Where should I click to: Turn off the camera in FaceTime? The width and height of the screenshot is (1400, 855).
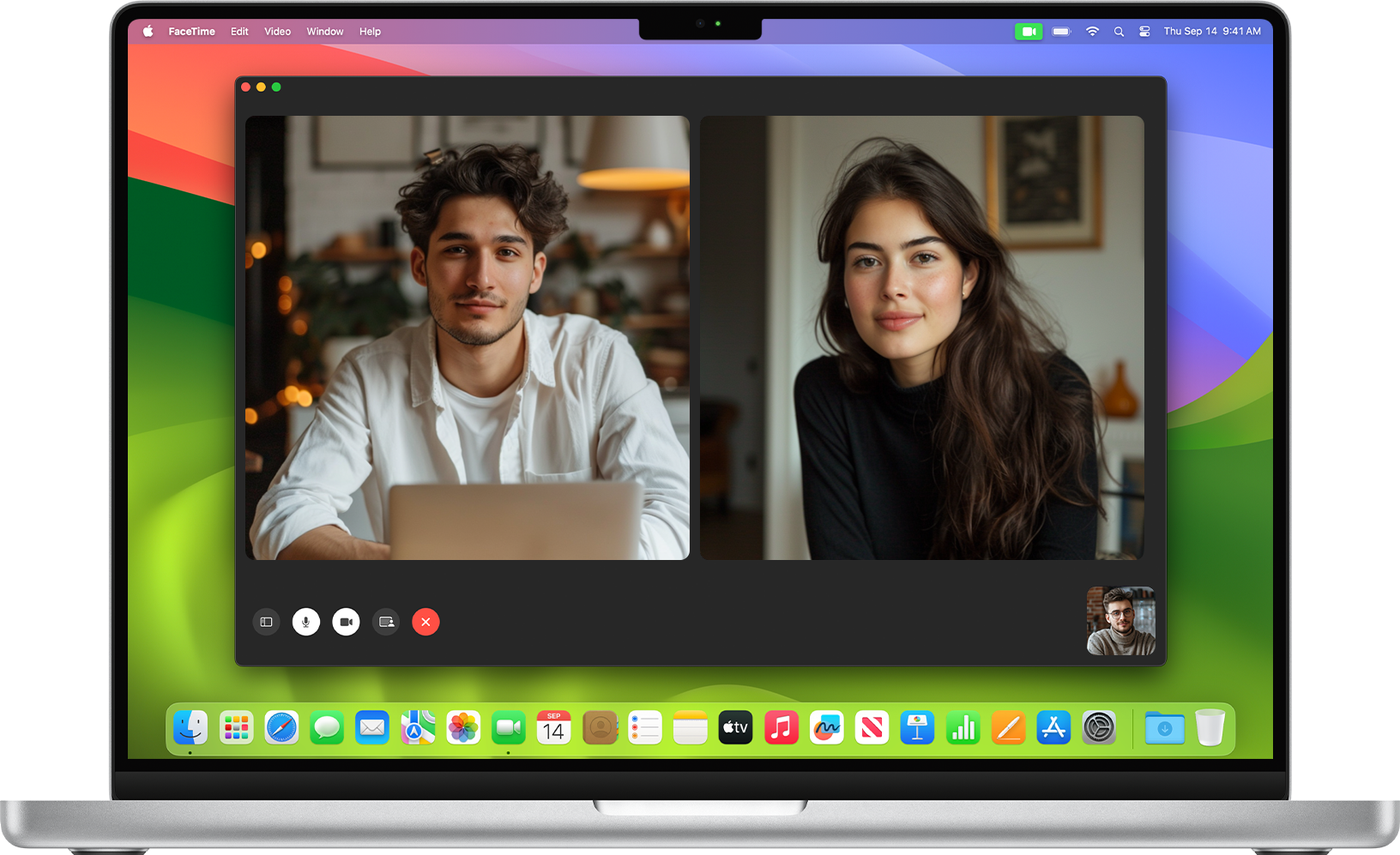[347, 622]
